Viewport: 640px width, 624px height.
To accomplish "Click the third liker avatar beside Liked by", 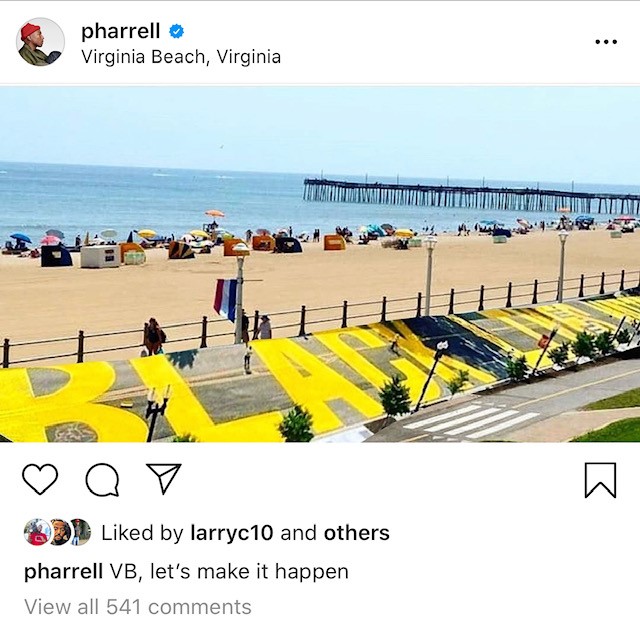I will (80, 532).
